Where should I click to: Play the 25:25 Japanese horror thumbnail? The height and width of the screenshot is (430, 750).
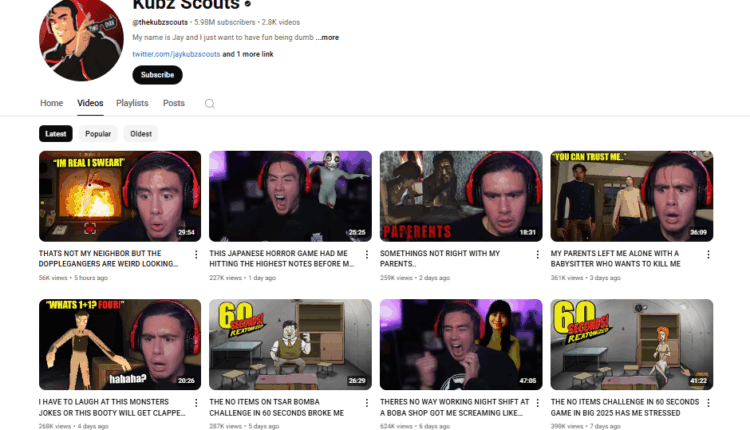point(290,196)
